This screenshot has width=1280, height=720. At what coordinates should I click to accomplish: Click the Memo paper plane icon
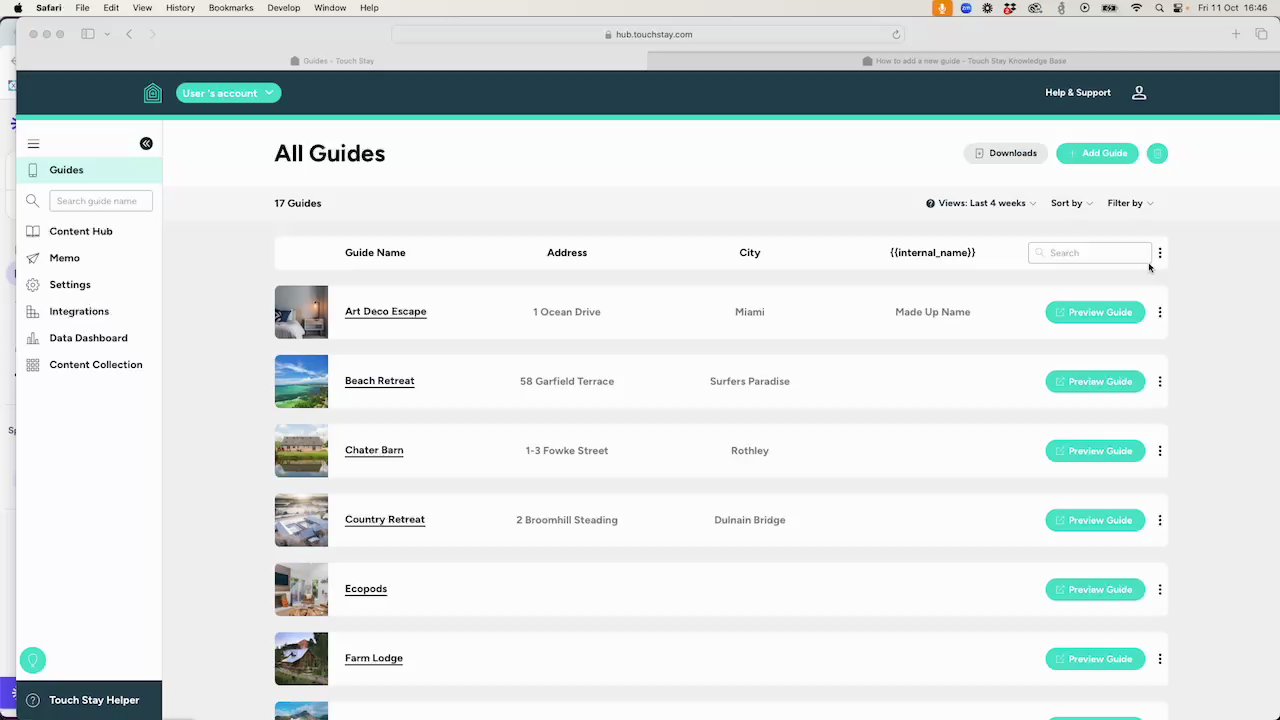pyautogui.click(x=33, y=258)
